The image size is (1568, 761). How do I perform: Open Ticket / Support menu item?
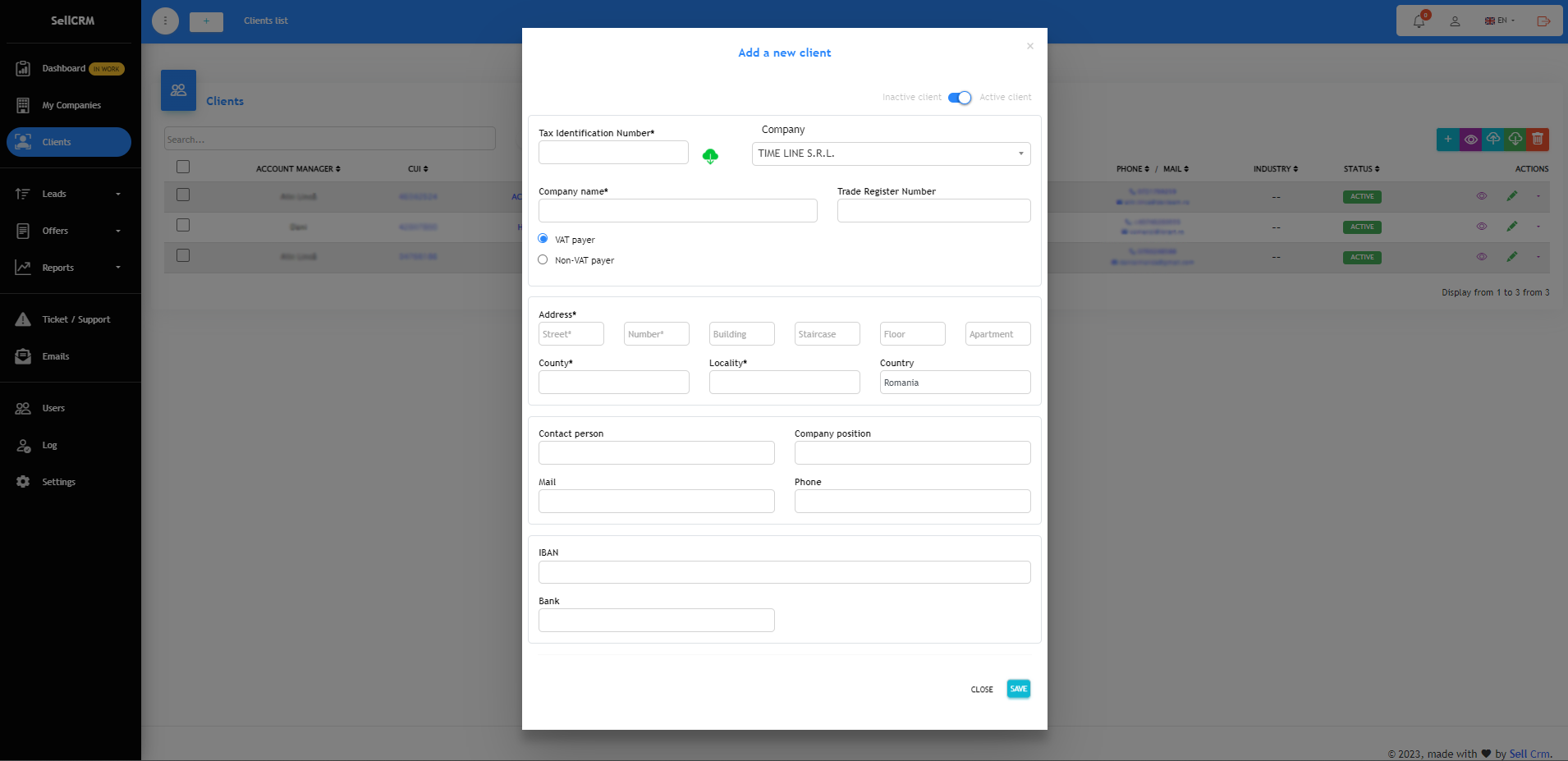pos(76,319)
